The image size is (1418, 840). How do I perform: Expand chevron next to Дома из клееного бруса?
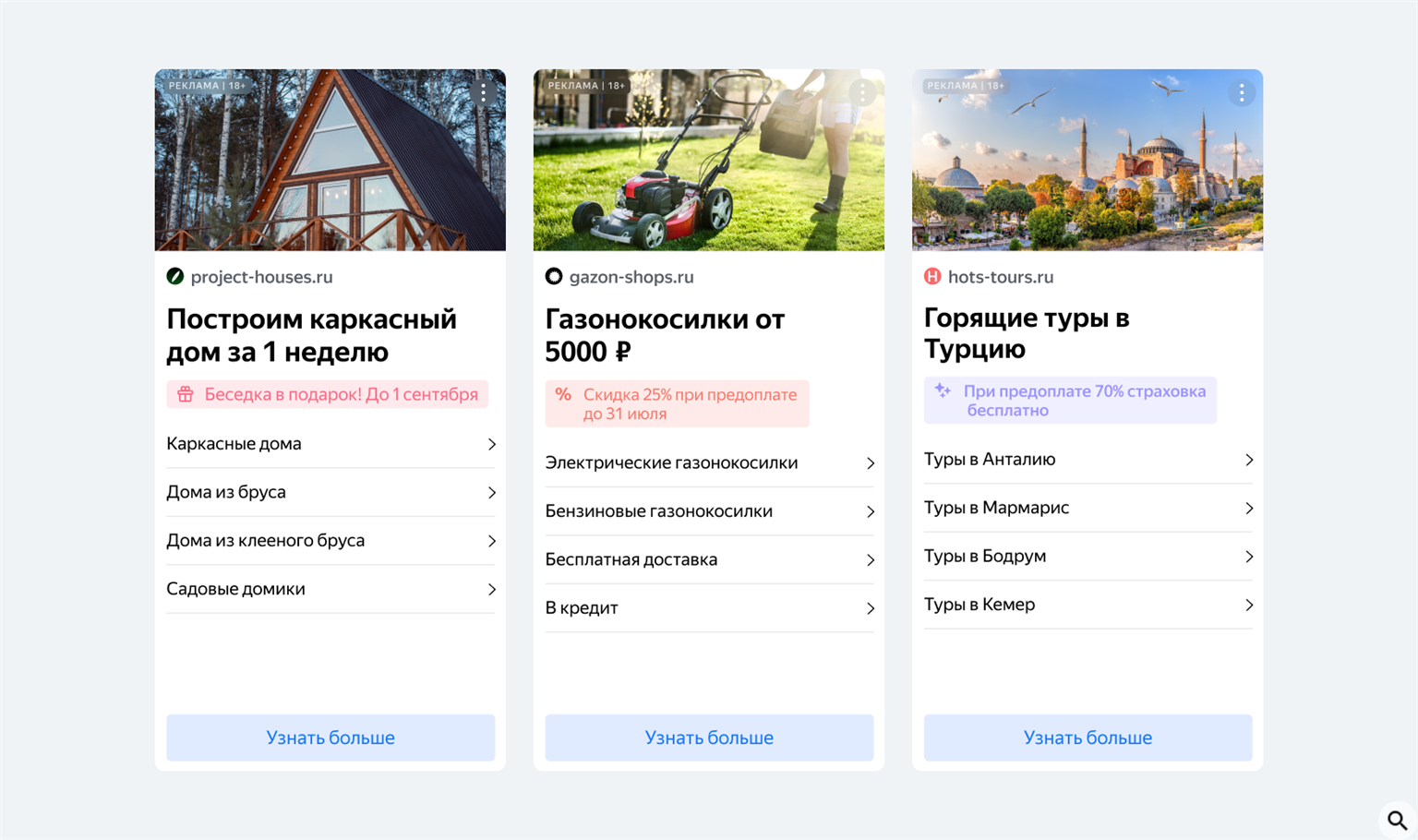491,541
